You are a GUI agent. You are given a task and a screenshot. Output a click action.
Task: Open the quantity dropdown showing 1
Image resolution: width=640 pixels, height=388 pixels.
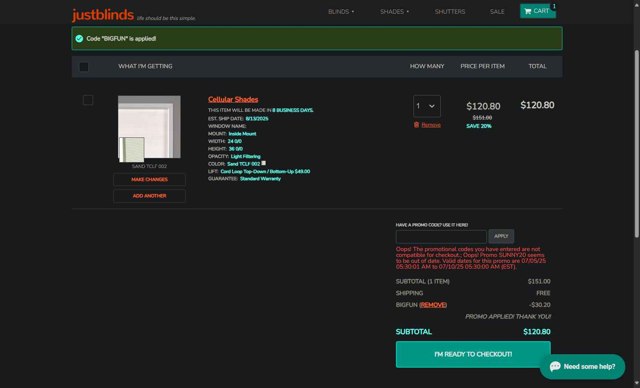point(427,106)
